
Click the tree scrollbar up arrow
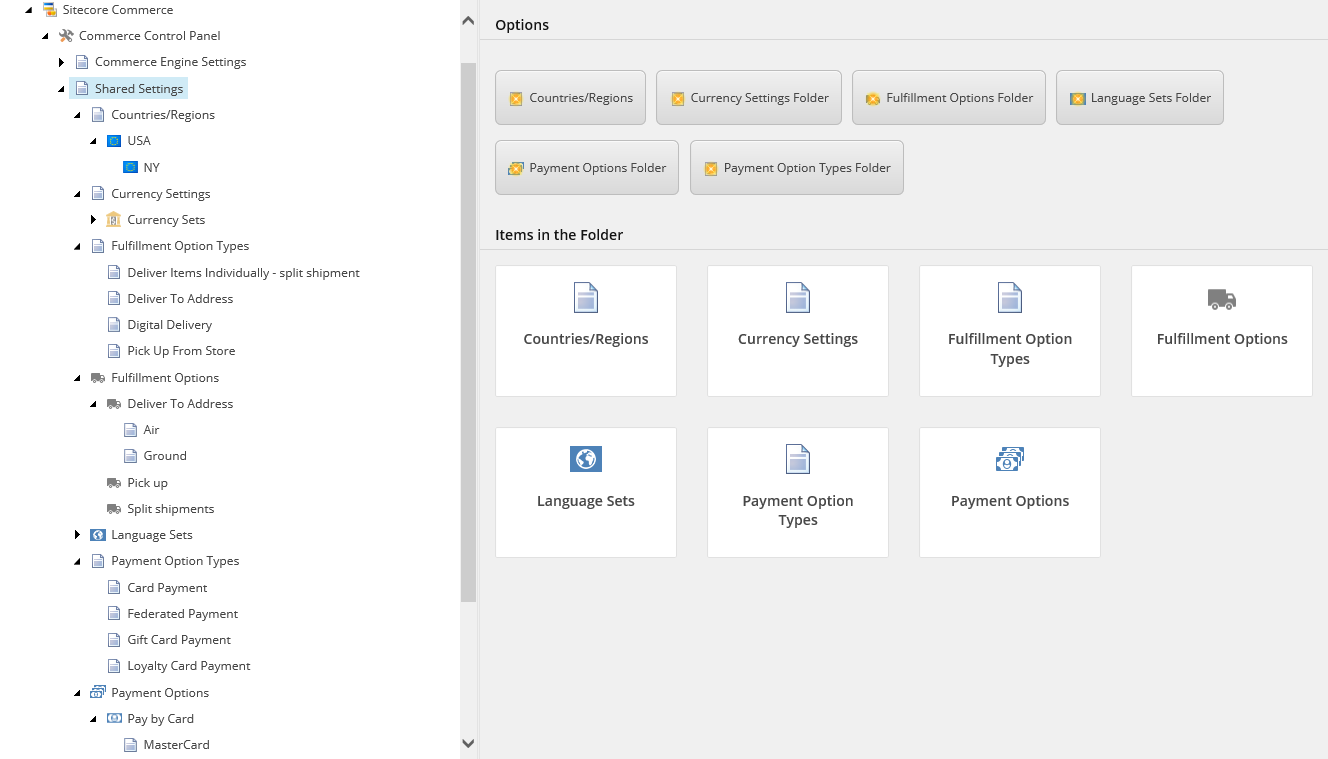click(468, 19)
